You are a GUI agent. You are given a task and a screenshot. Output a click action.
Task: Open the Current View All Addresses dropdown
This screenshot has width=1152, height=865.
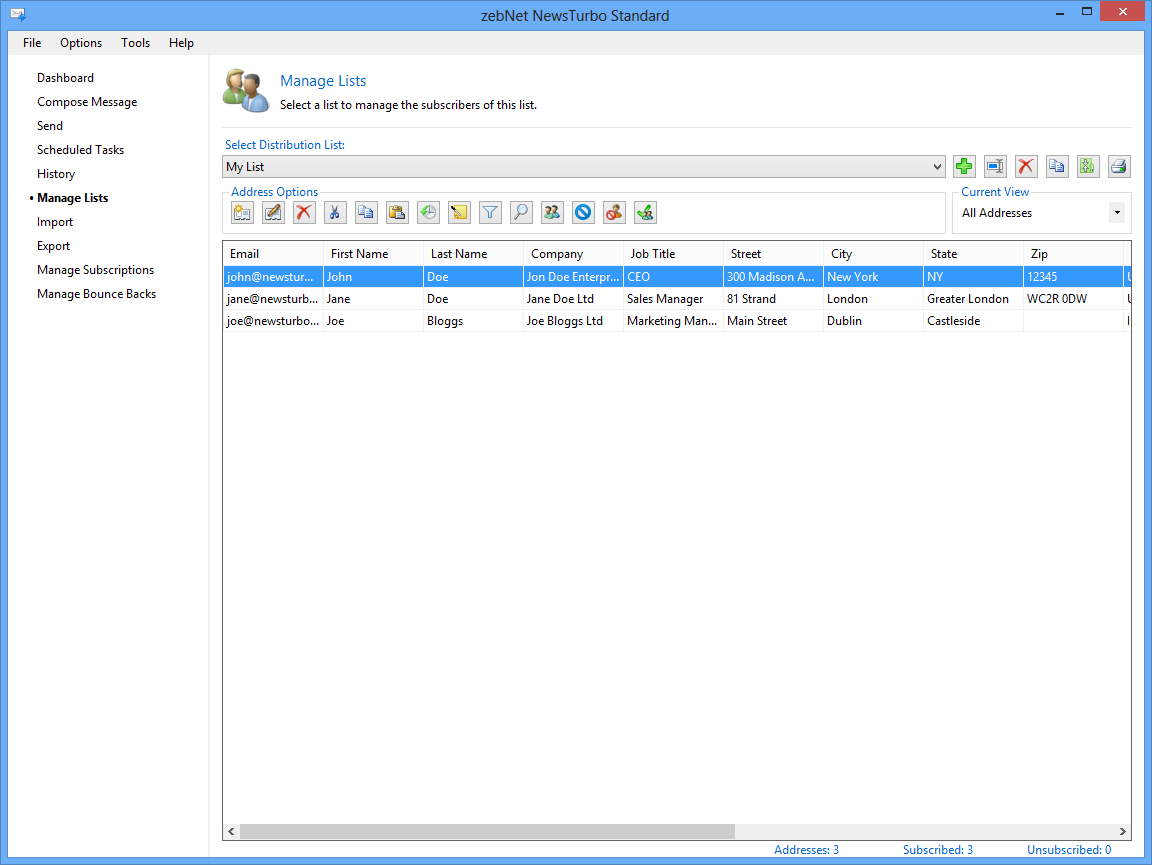[x=1116, y=213]
